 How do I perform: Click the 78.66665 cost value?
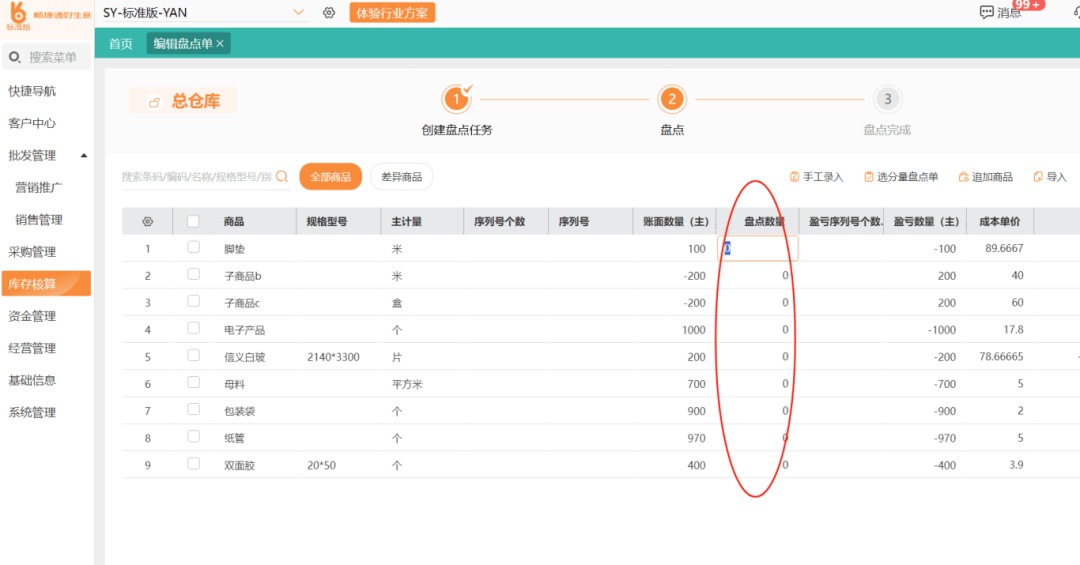click(1001, 356)
